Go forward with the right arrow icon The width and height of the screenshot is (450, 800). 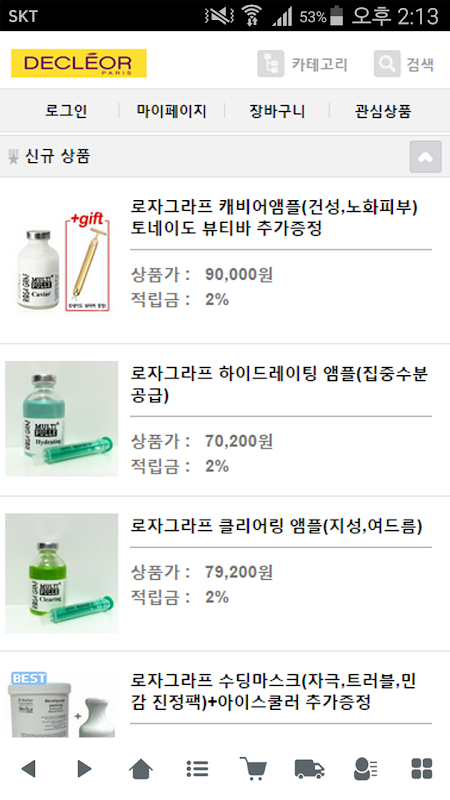[84, 768]
